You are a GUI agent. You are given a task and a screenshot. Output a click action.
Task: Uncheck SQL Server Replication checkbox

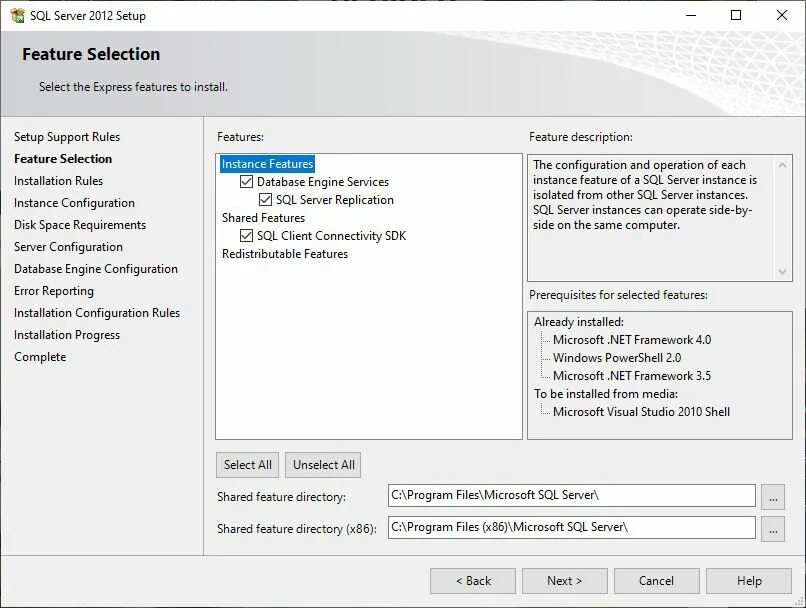tap(265, 199)
